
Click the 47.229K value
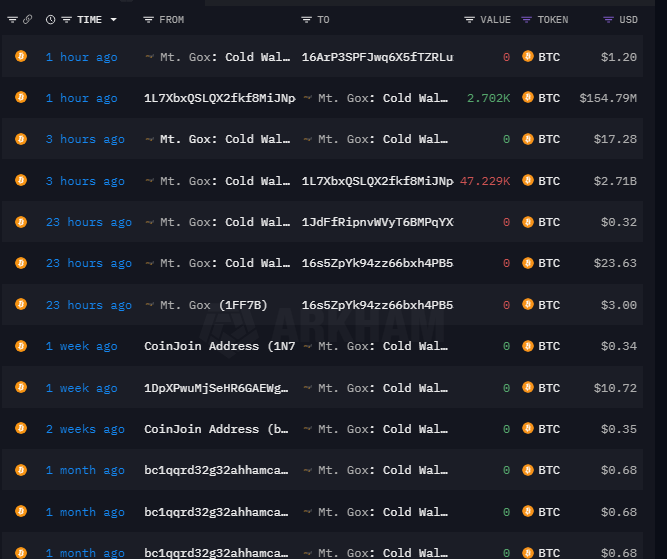[485, 181]
